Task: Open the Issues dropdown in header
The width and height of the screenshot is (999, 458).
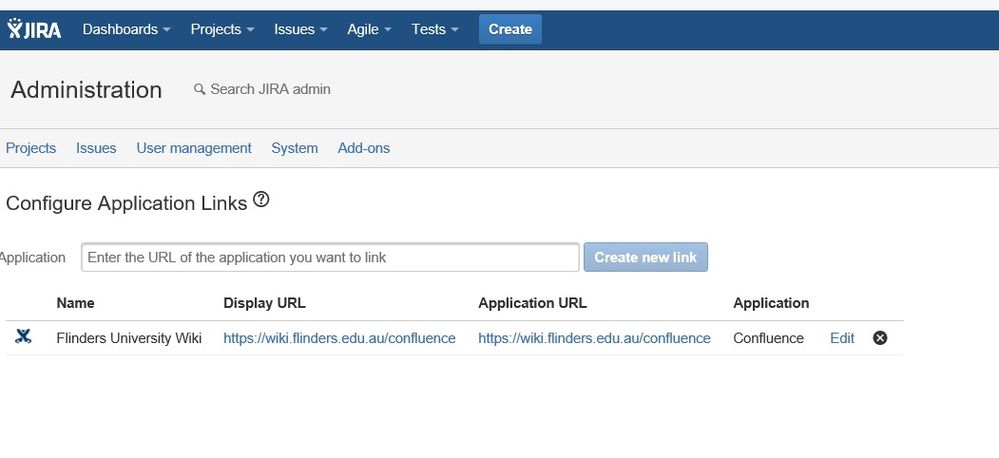Action: pos(301,29)
